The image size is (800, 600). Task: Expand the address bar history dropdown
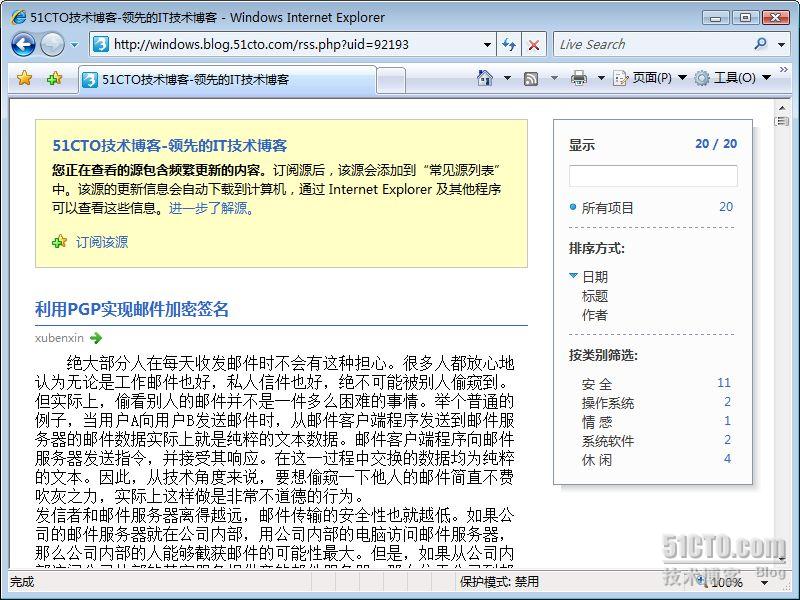(487, 45)
